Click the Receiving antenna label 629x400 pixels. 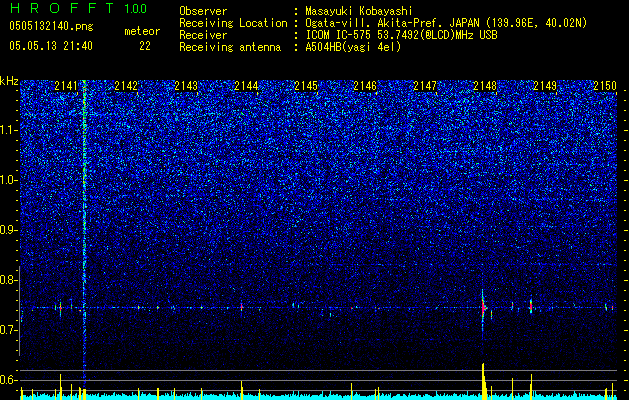tap(230, 47)
